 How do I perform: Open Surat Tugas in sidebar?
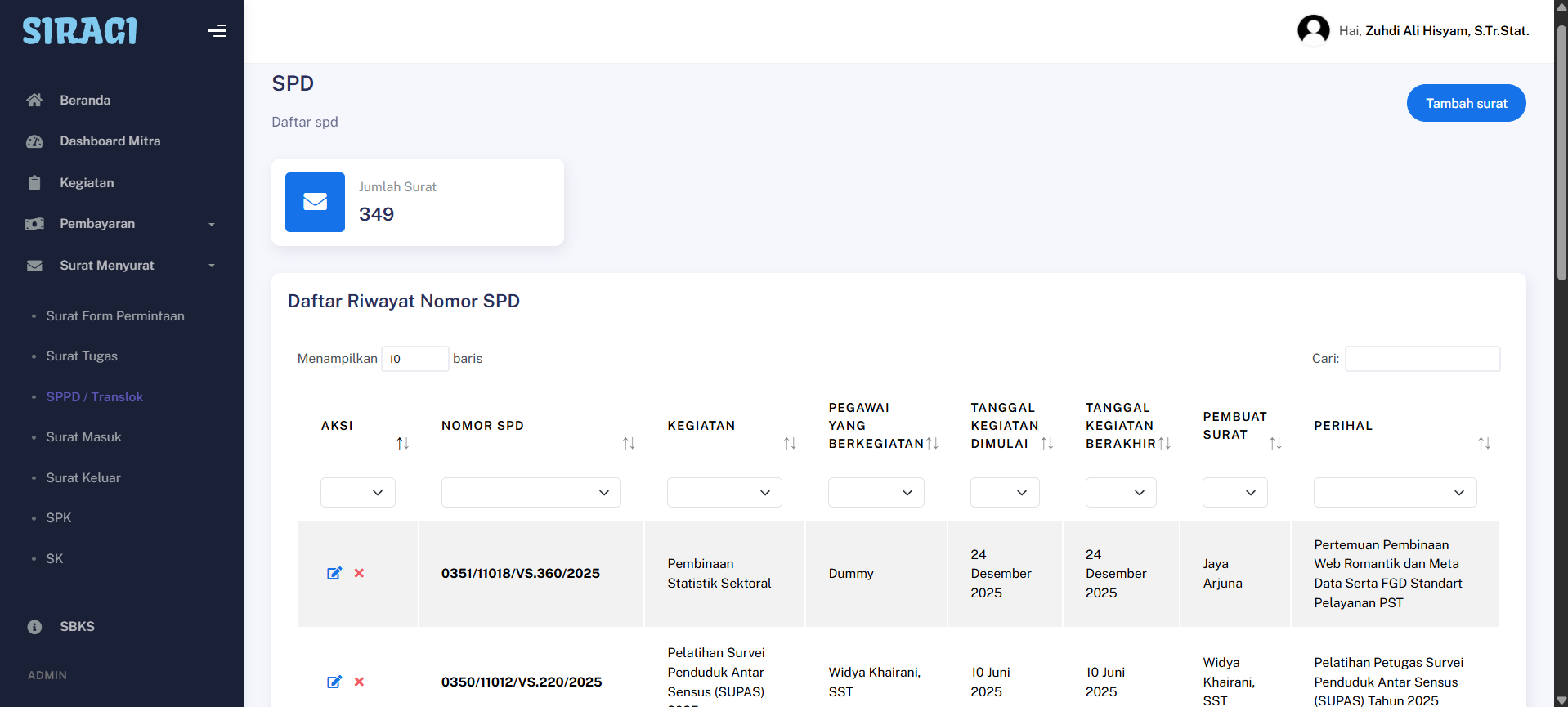[x=82, y=356]
